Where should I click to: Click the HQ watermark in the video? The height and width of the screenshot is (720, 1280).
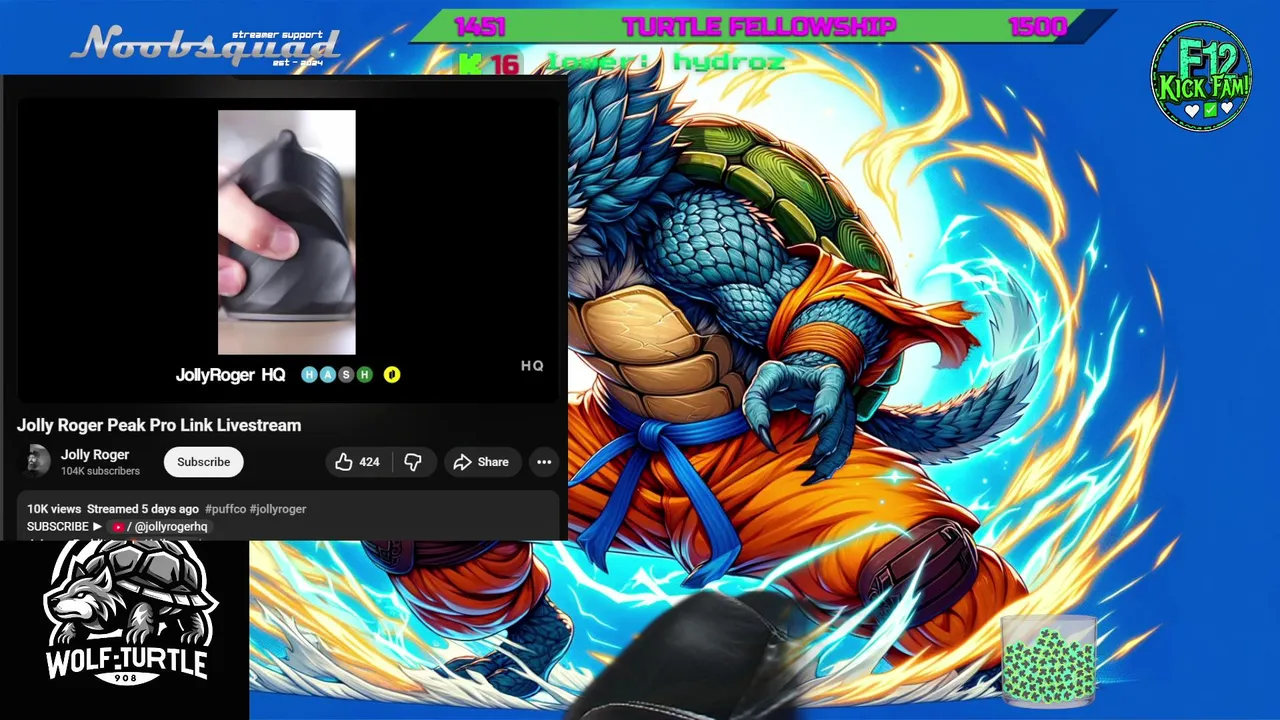click(x=532, y=366)
